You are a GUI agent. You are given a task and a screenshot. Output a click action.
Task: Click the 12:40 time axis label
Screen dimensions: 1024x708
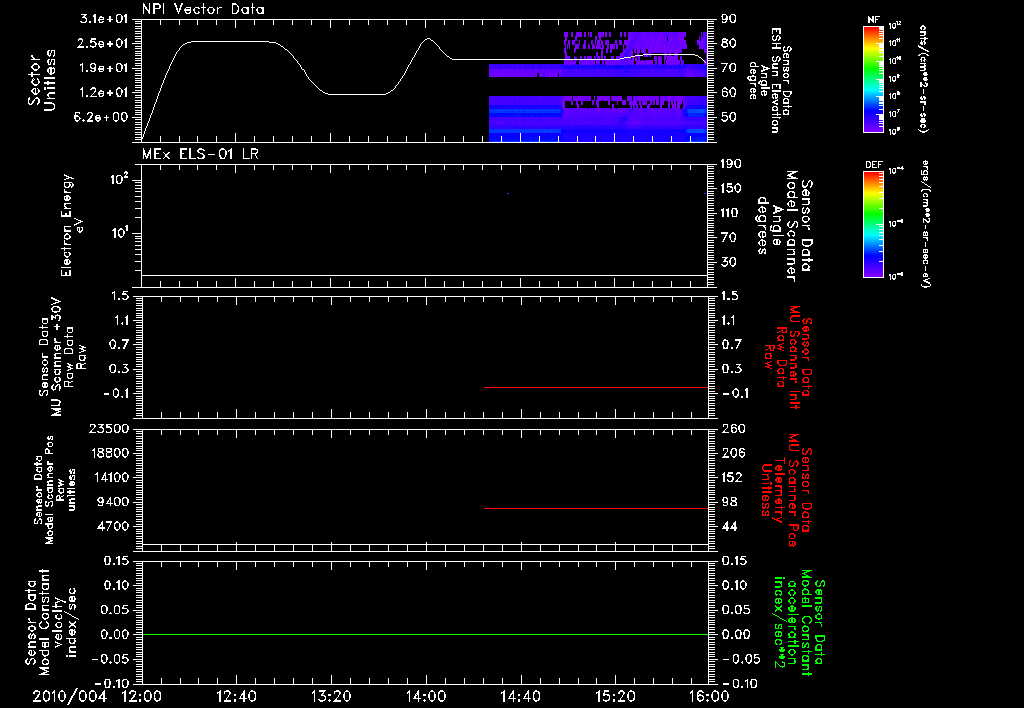coord(236,696)
